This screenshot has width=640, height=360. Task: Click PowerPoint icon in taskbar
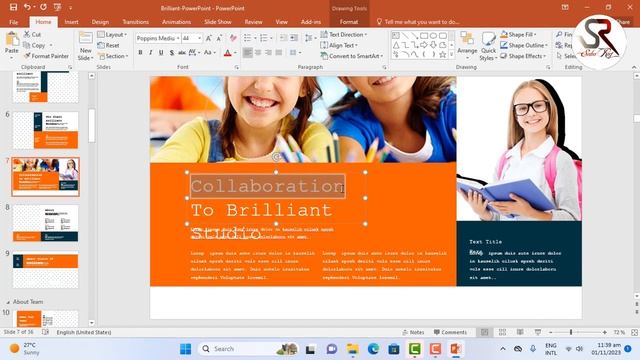point(456,349)
